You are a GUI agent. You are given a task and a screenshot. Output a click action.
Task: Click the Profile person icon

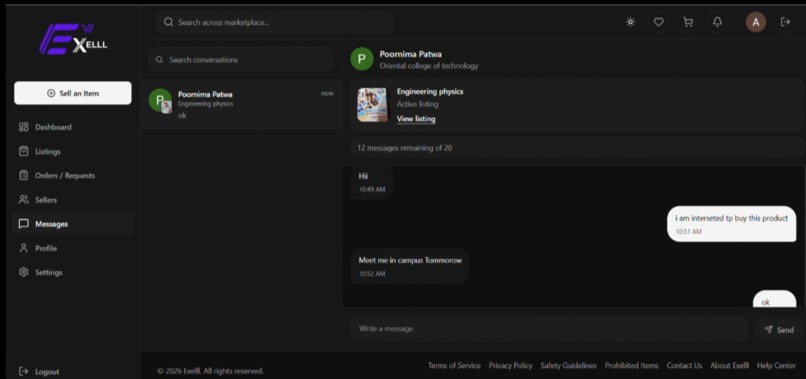24,248
